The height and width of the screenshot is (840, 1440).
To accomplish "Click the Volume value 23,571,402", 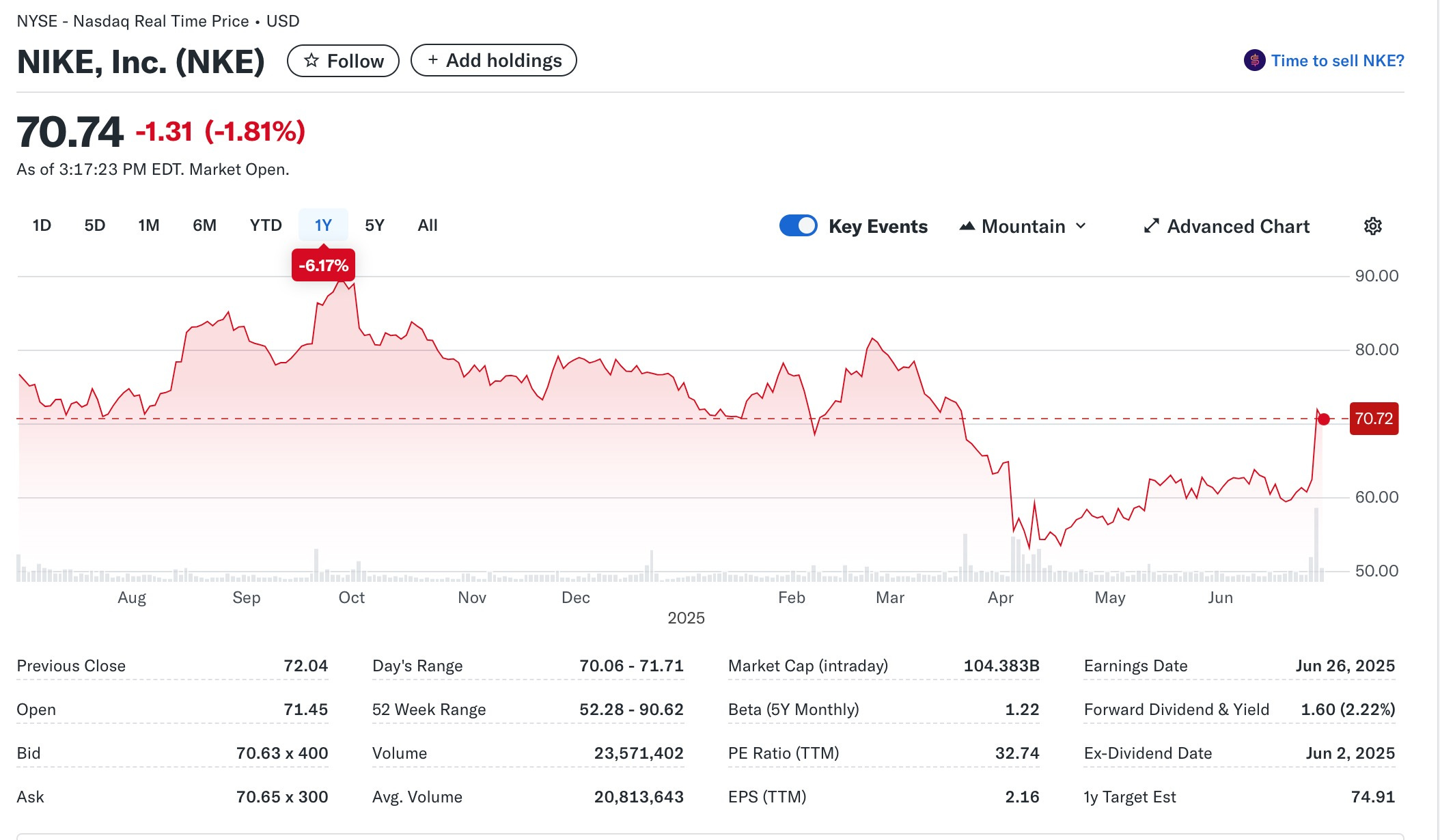I will pos(639,753).
